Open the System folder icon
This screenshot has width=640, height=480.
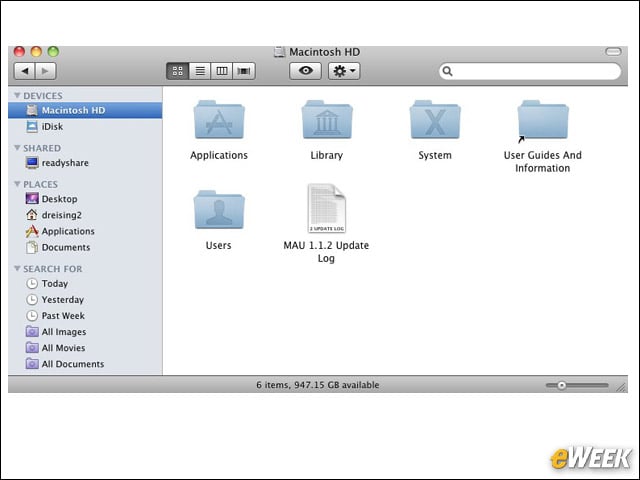[x=435, y=120]
